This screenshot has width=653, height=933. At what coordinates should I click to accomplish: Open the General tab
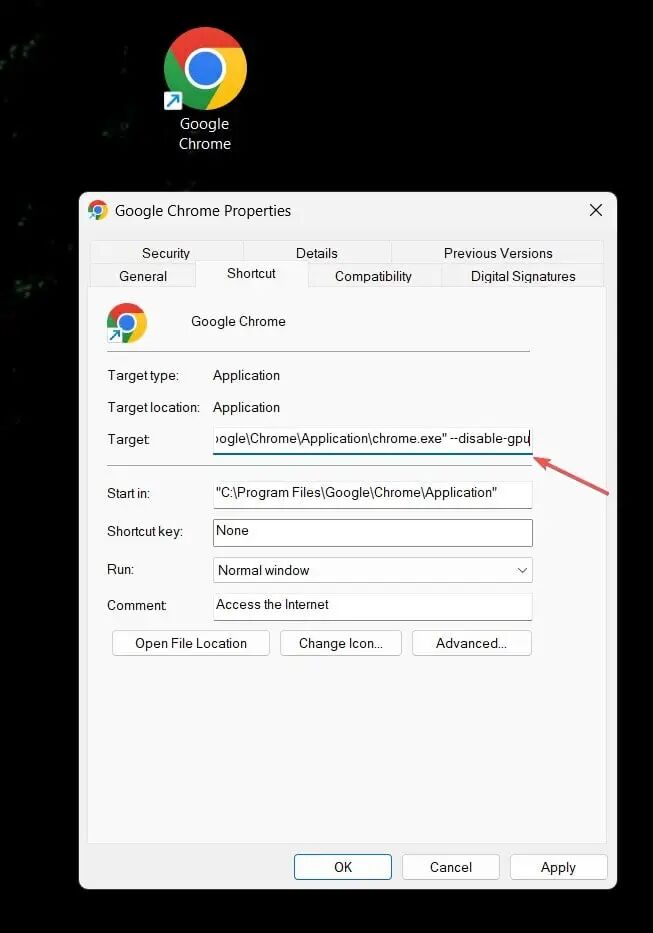(x=143, y=276)
